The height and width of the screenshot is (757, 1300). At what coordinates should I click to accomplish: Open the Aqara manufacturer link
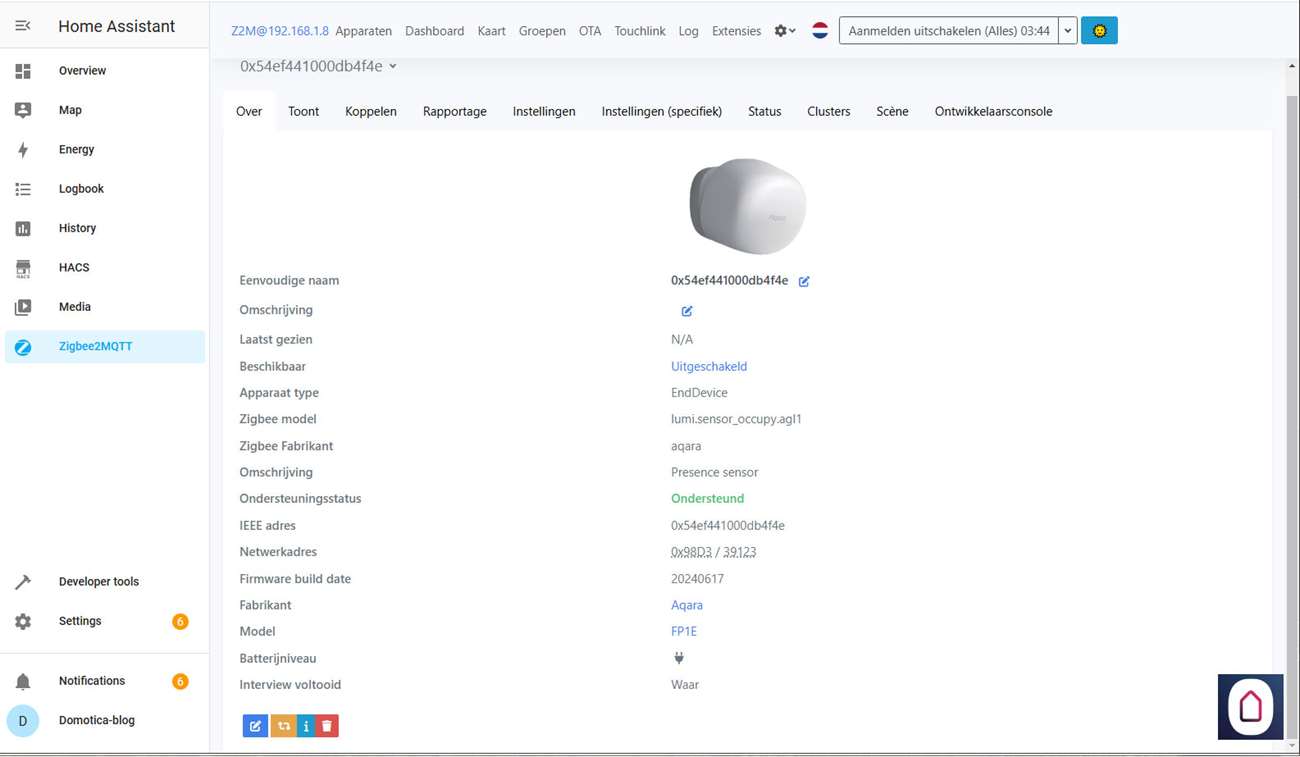[x=686, y=605]
